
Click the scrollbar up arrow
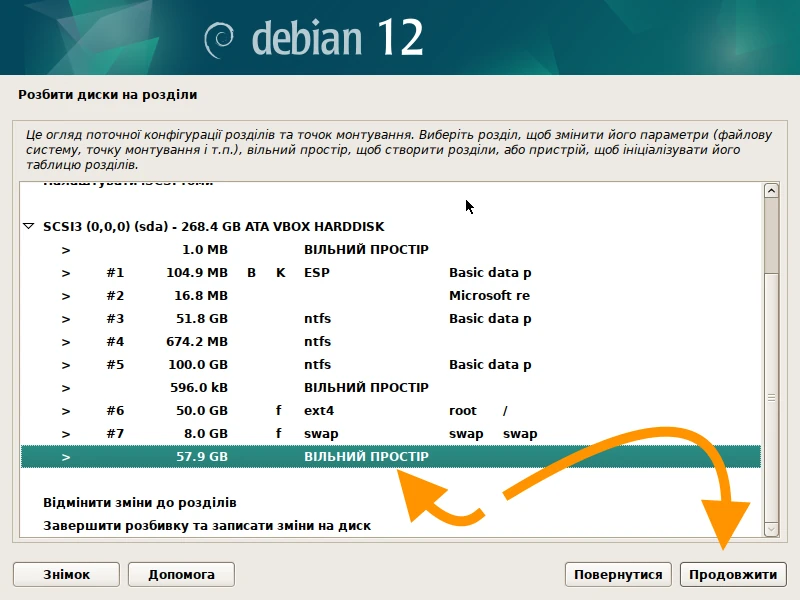(771, 190)
